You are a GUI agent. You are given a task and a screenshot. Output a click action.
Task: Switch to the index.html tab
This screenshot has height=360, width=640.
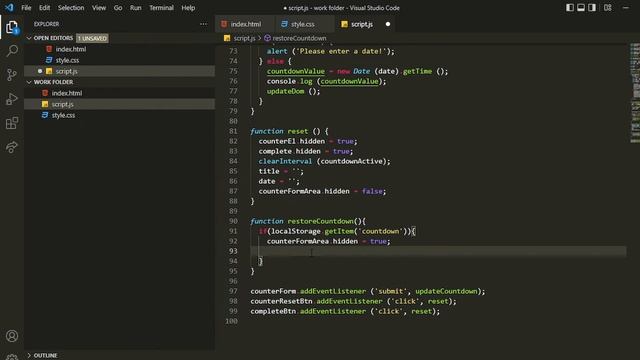point(245,24)
